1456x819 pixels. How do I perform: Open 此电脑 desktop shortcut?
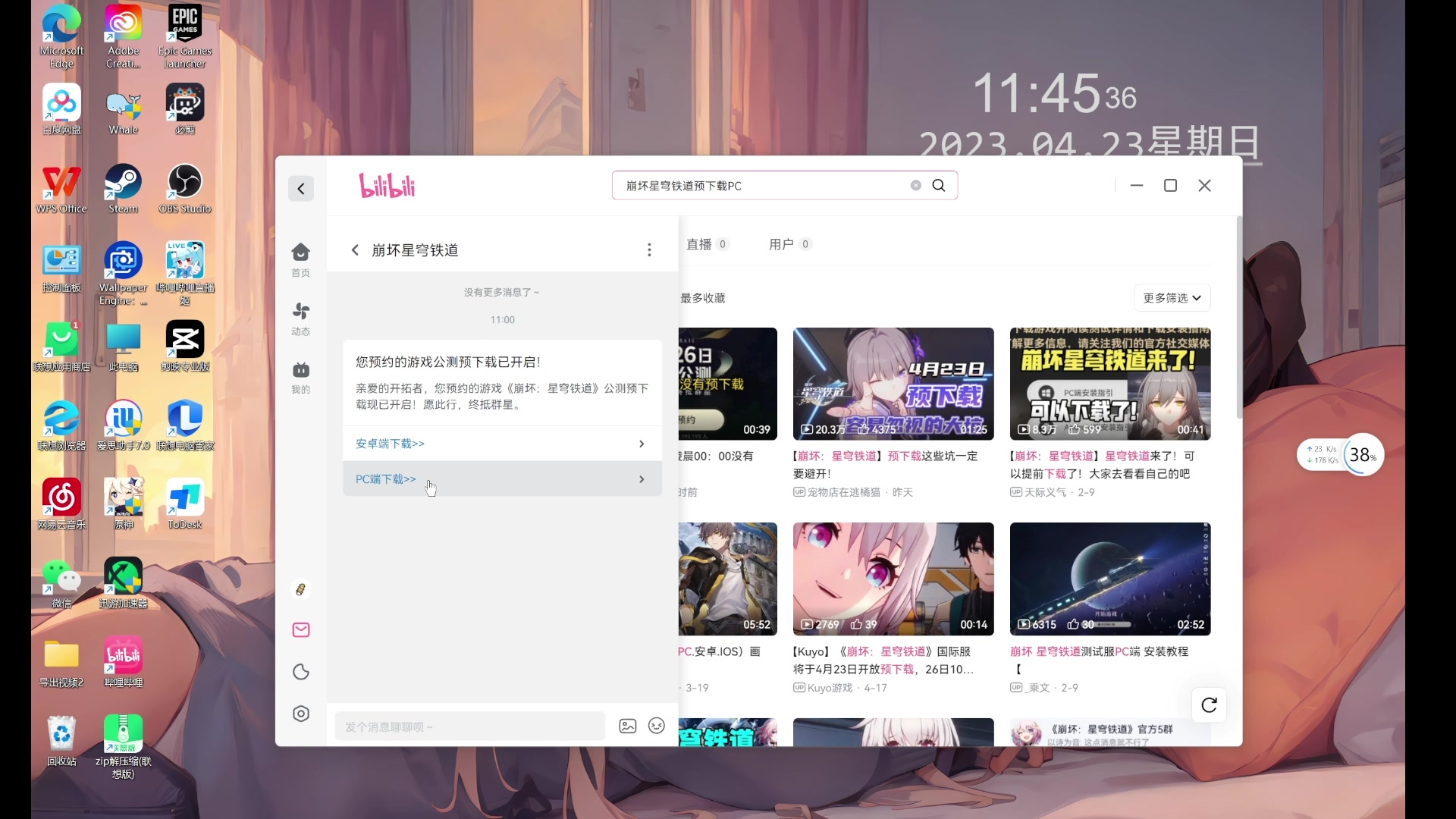pyautogui.click(x=124, y=347)
